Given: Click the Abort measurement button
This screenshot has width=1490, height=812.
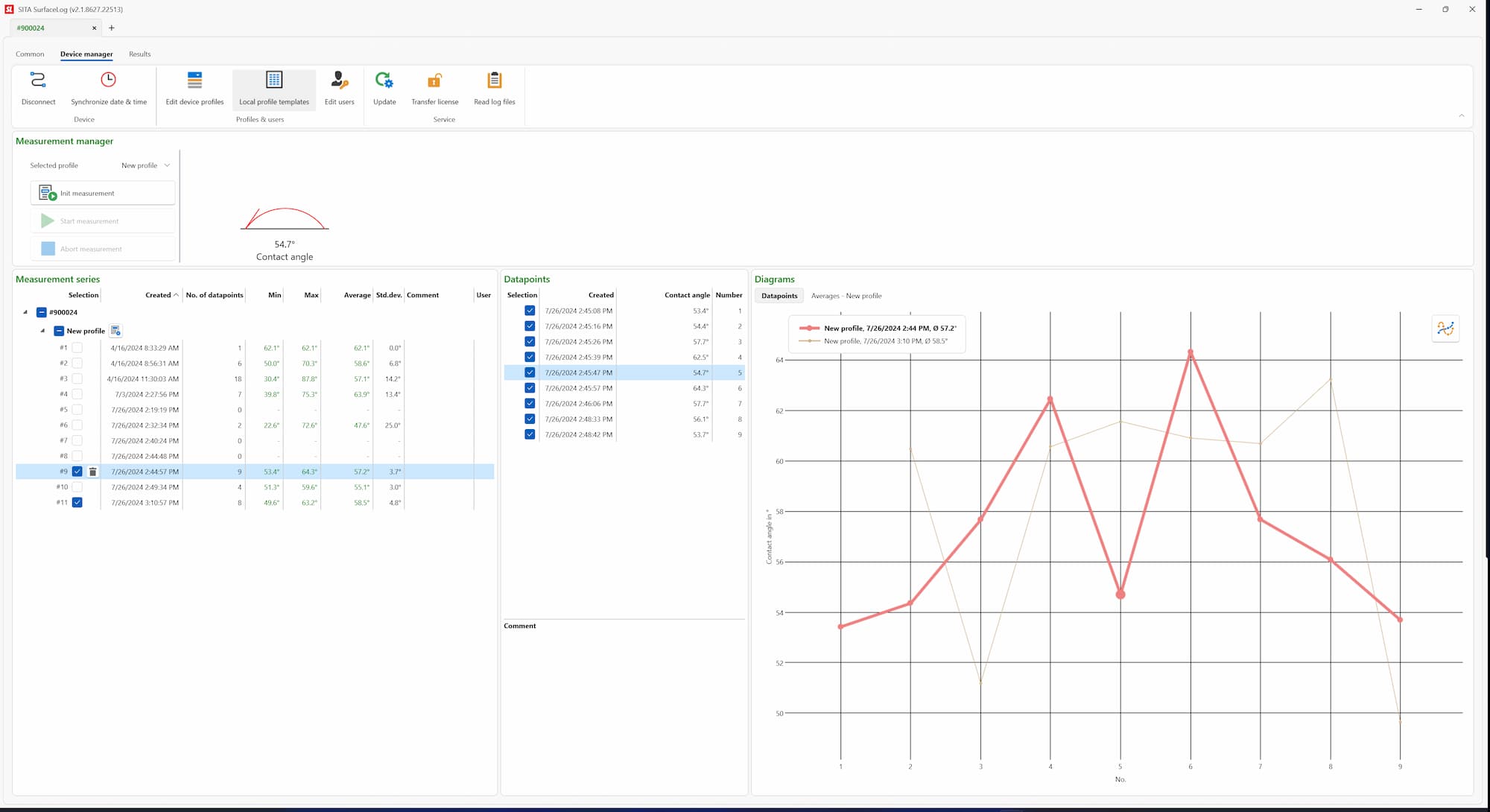Looking at the screenshot, I should coord(103,249).
